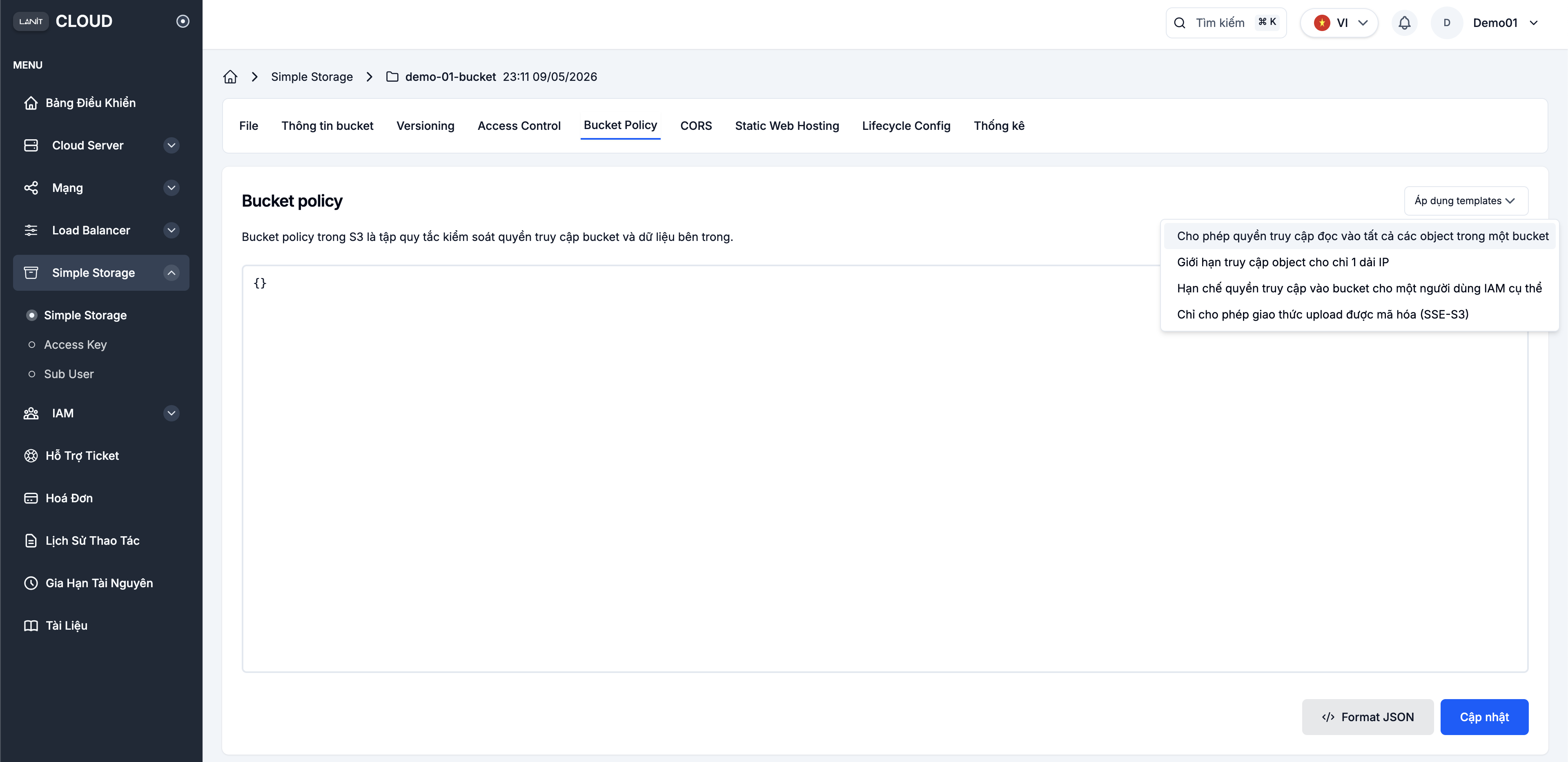Switch to Lifecycle Config tab

click(x=906, y=126)
